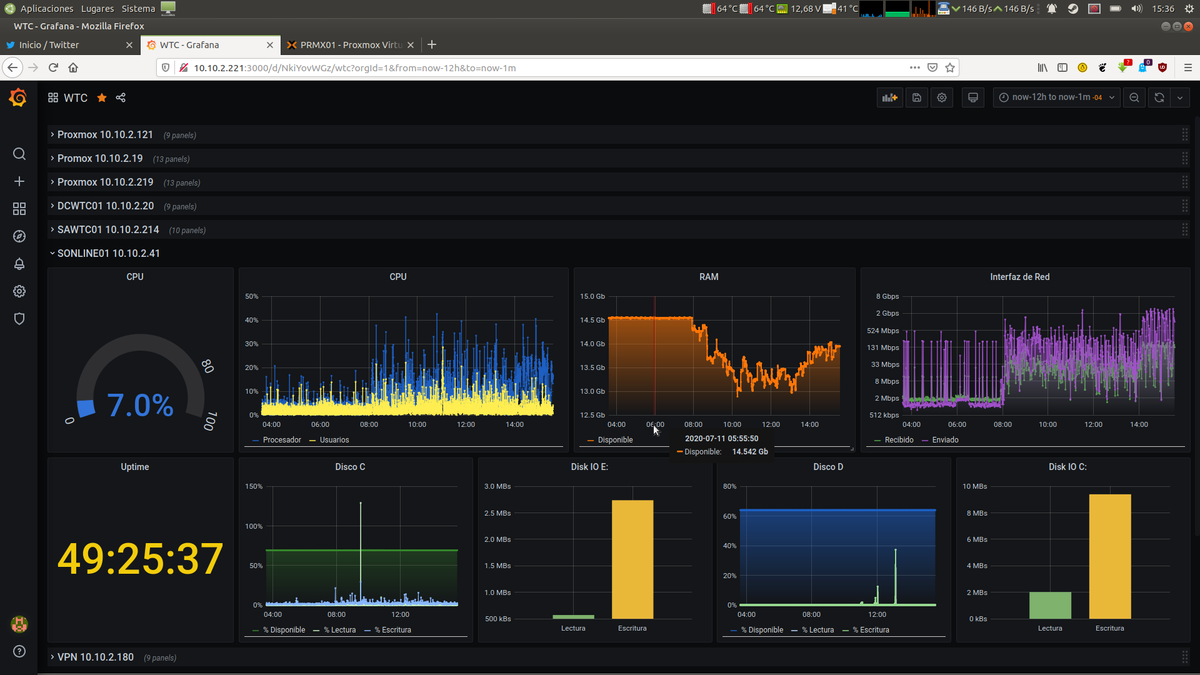The width and height of the screenshot is (1200, 675).
Task: Open the RAM panel title menu
Action: tap(709, 277)
